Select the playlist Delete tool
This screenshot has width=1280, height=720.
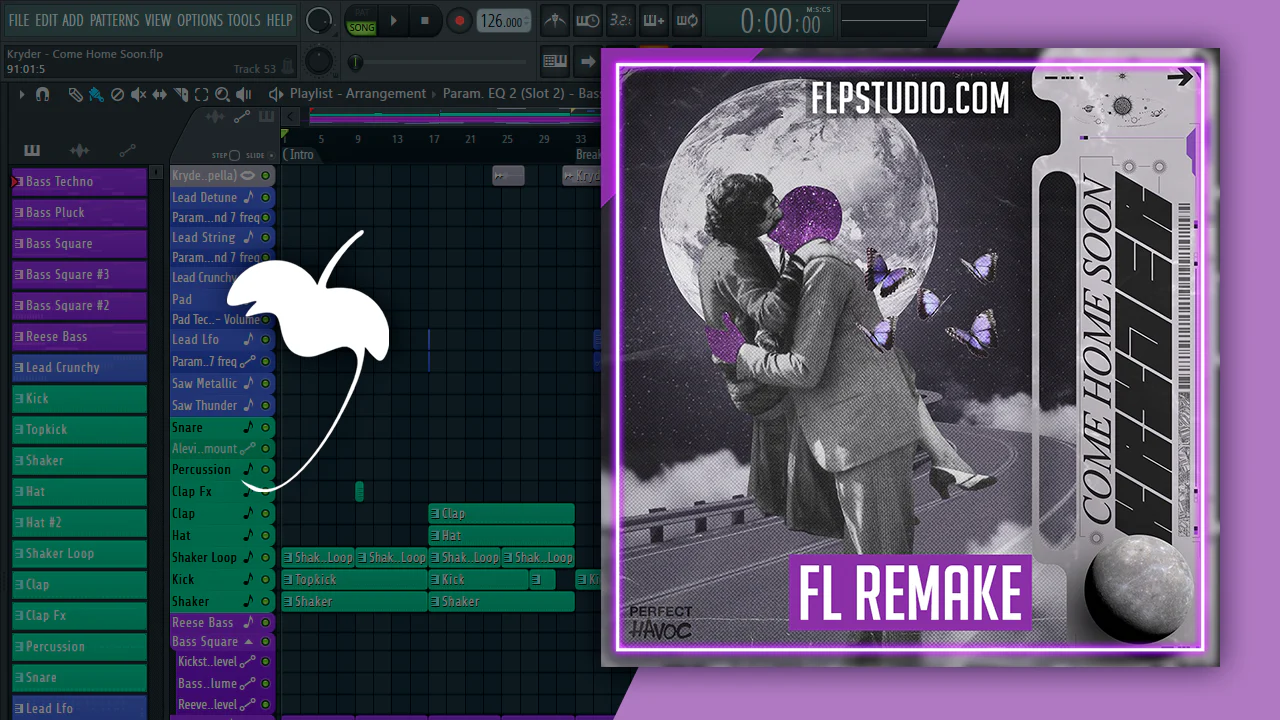point(117,94)
